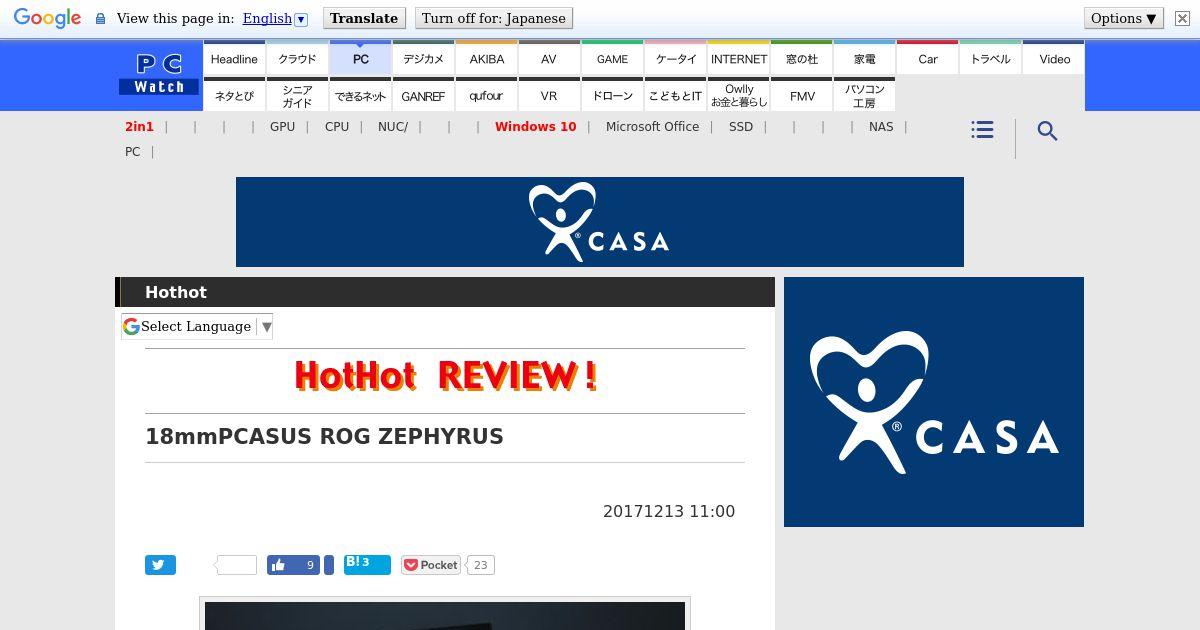Open the 家電 tab

point(864,58)
